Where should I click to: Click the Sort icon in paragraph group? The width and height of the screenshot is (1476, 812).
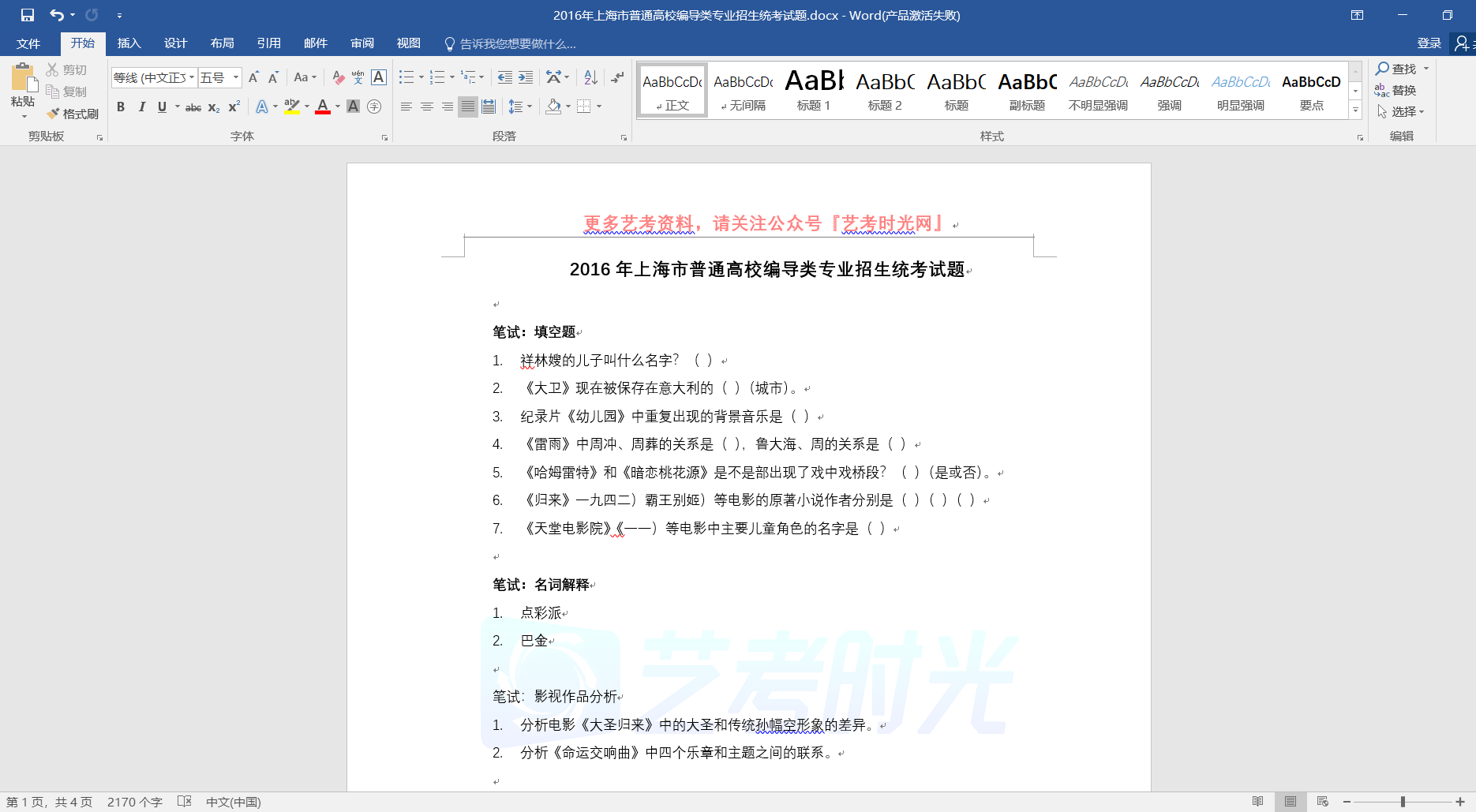point(590,77)
